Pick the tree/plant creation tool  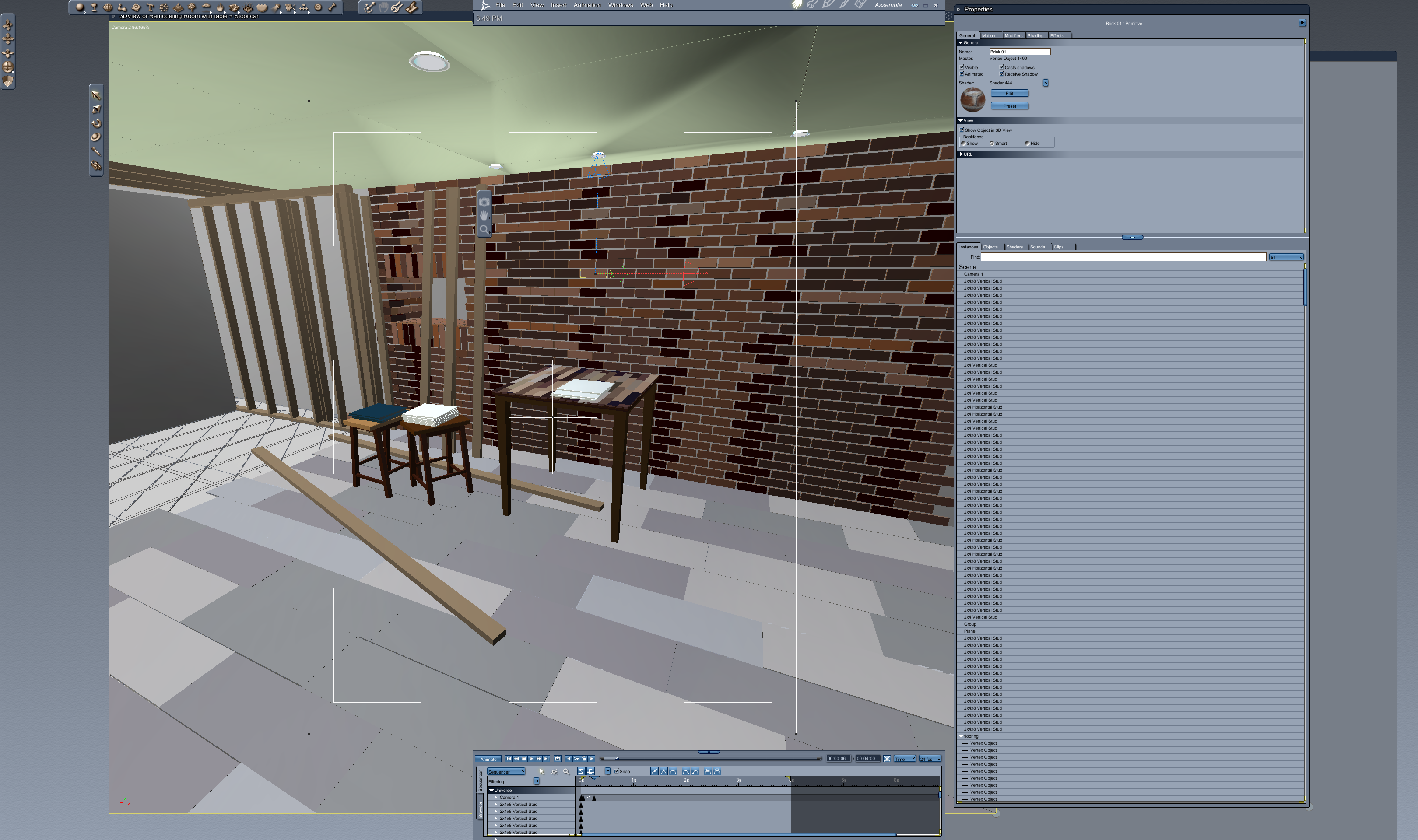[192, 7]
